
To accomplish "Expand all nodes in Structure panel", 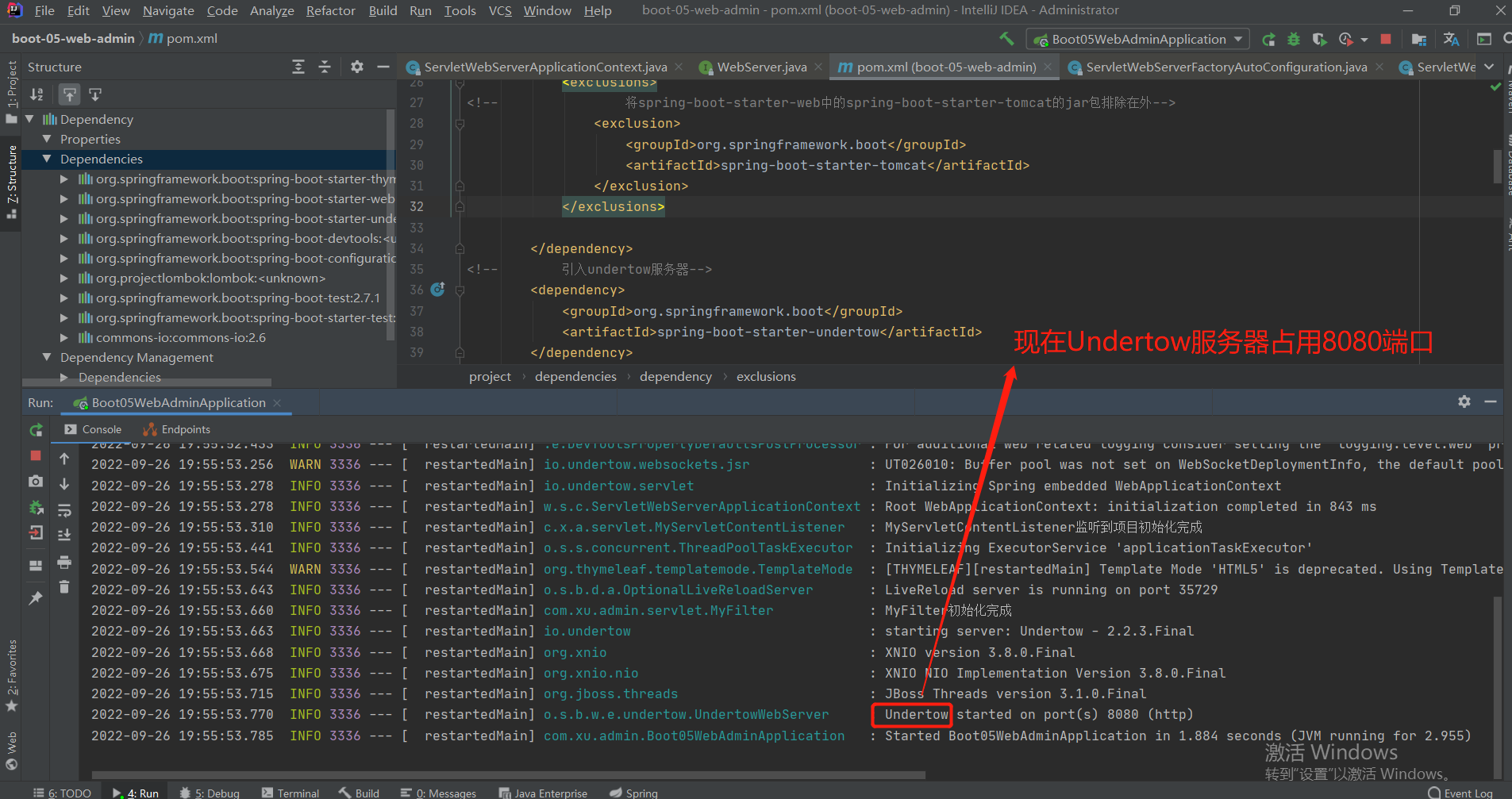I will (298, 67).
